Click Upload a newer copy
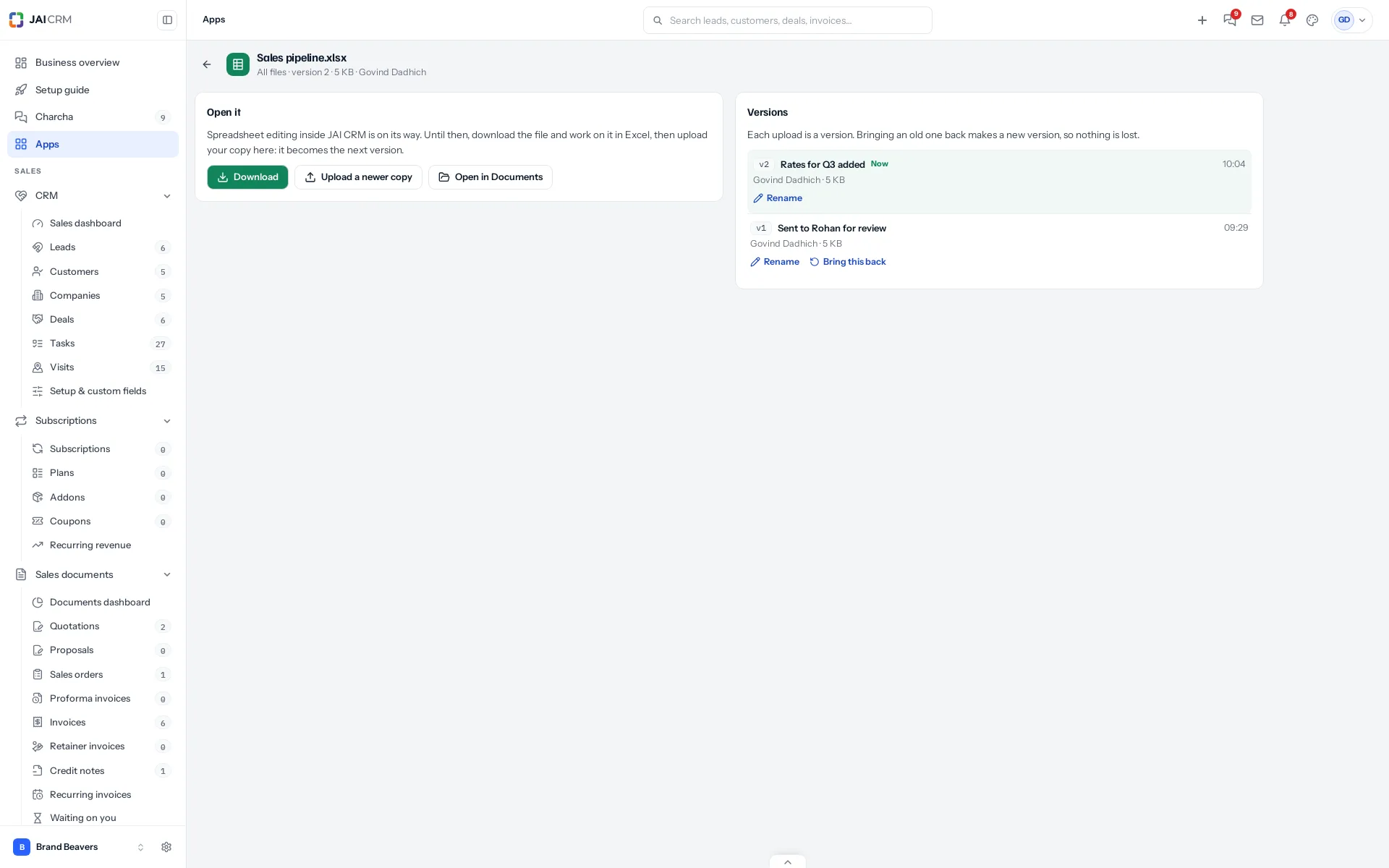This screenshot has width=1389, height=868. 358,177
